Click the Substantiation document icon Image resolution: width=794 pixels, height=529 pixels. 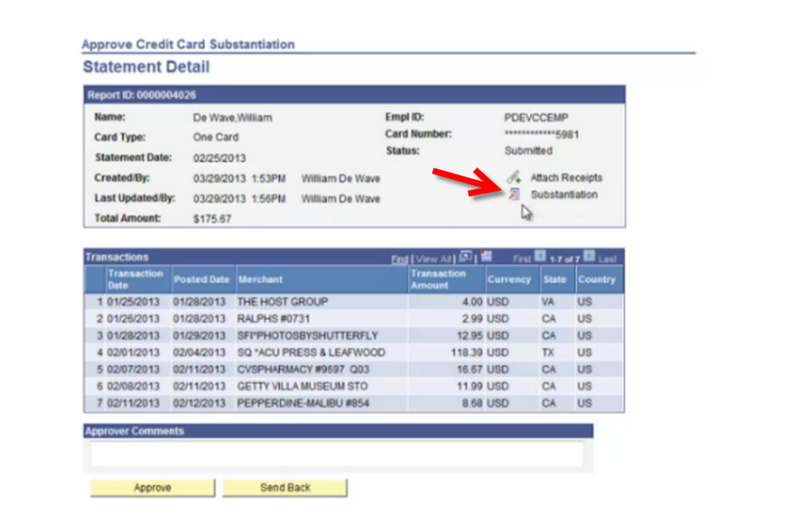coord(513,194)
